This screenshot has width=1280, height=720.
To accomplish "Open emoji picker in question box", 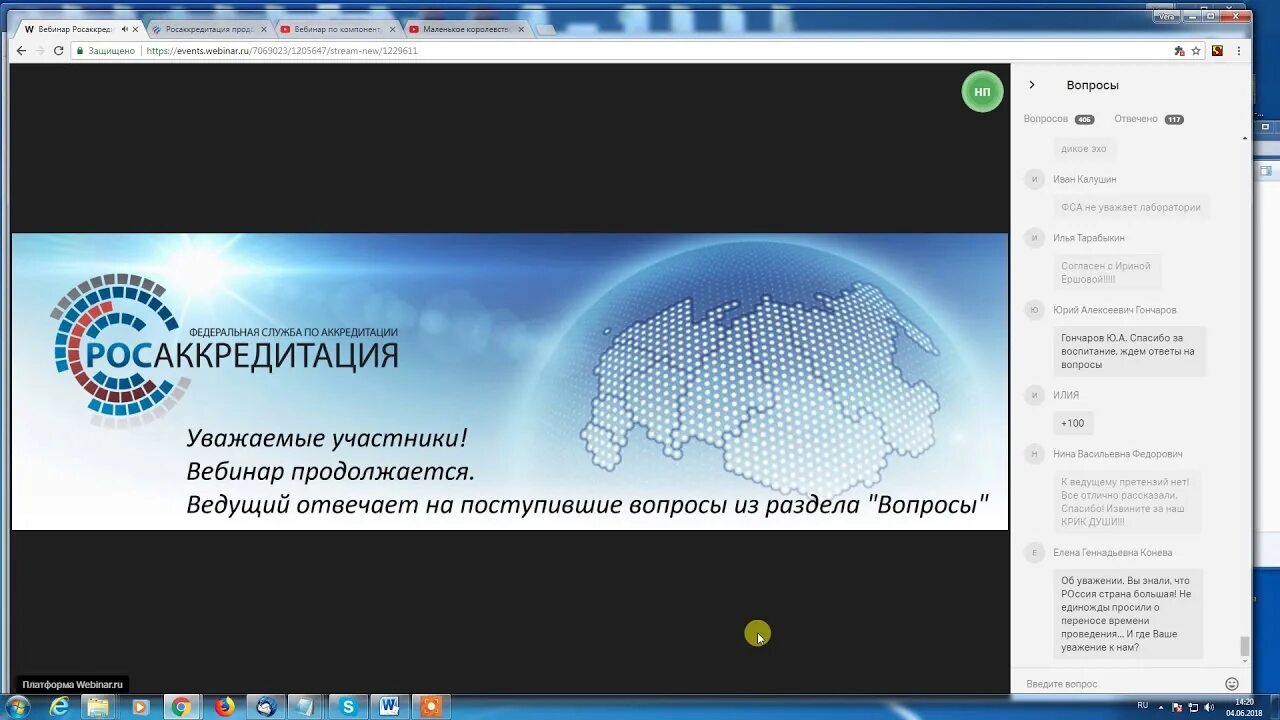I will point(1232,684).
